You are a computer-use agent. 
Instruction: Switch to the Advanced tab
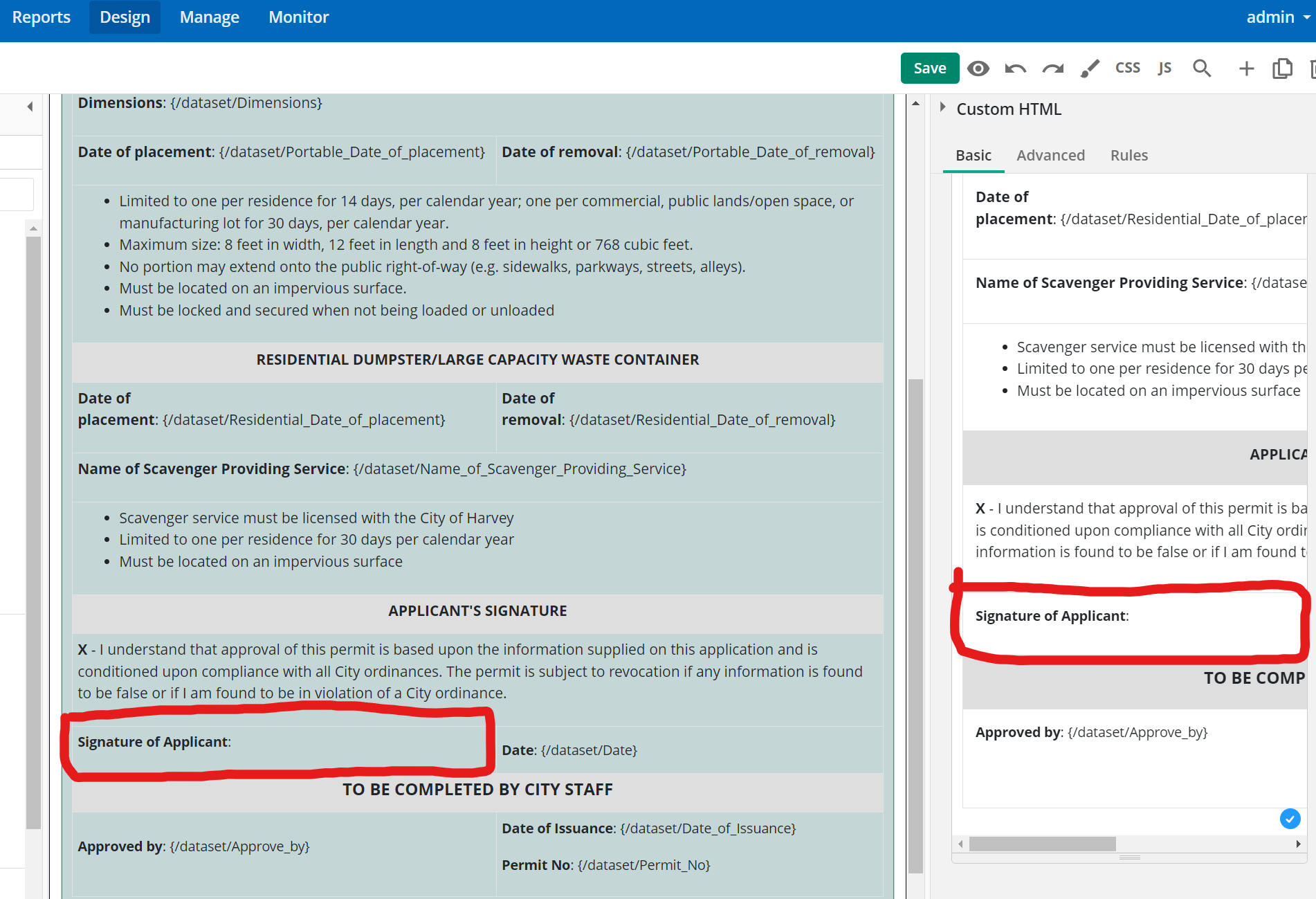1050,156
